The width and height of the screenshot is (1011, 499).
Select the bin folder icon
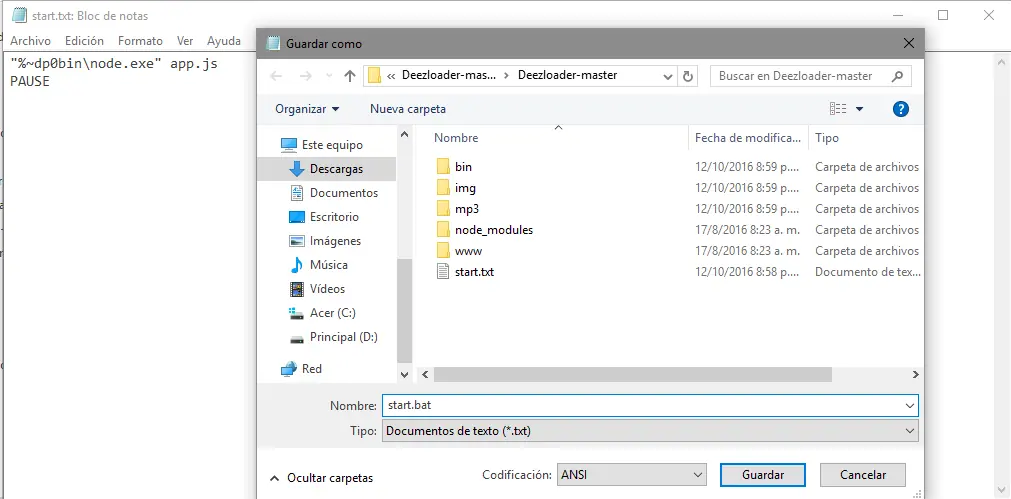click(443, 167)
